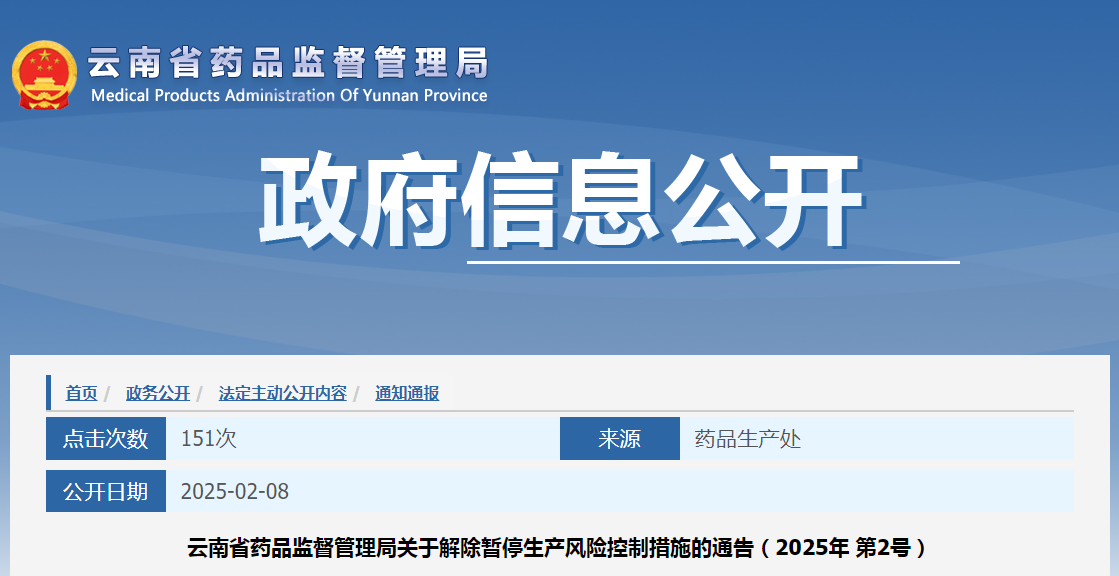Screen dimensions: 1119x576
Task: Click the 2025-02-08 date value
Action: [235, 491]
